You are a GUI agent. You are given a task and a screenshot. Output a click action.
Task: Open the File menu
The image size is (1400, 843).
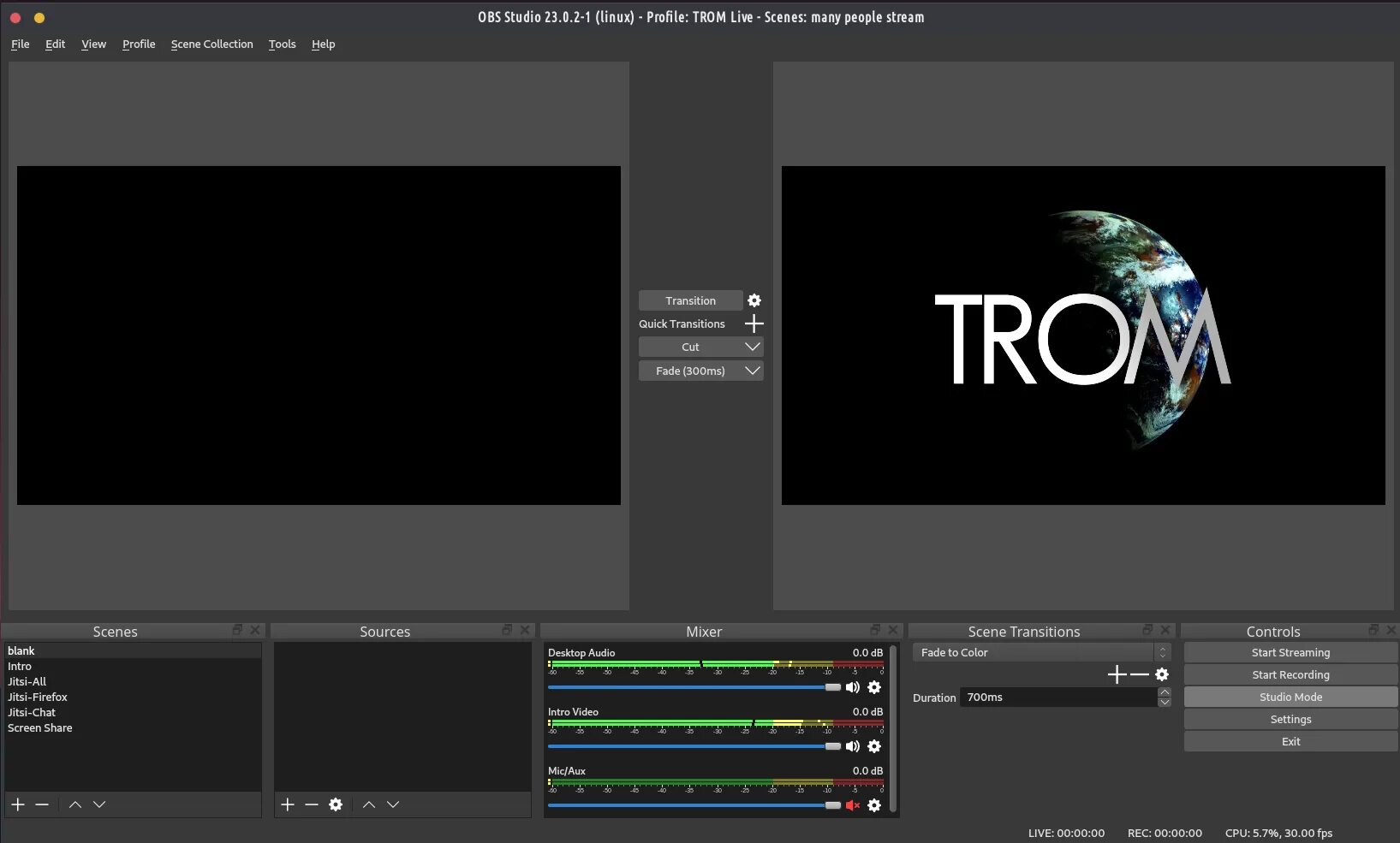tap(21, 44)
